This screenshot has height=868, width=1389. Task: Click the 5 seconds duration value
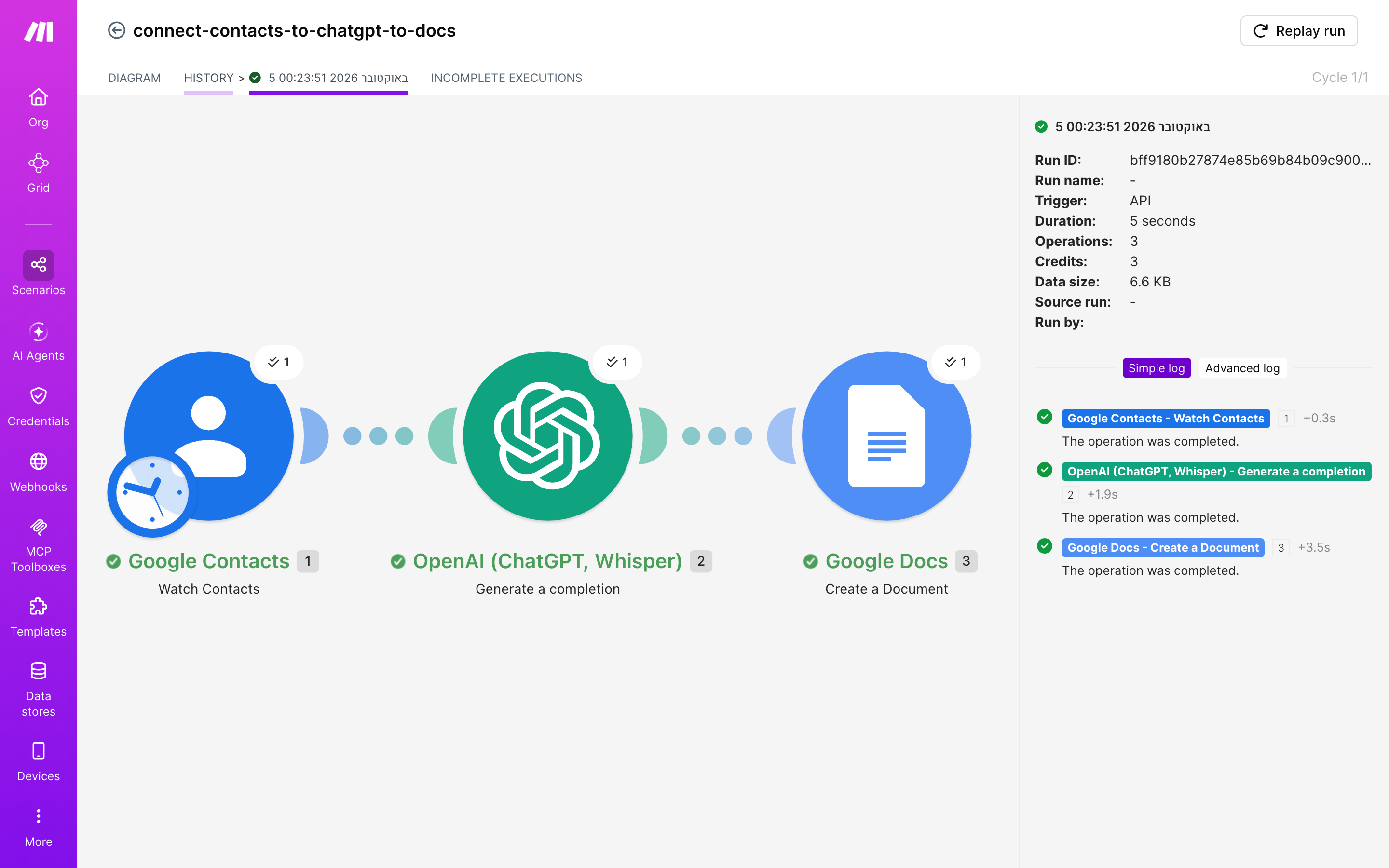[1162, 221]
